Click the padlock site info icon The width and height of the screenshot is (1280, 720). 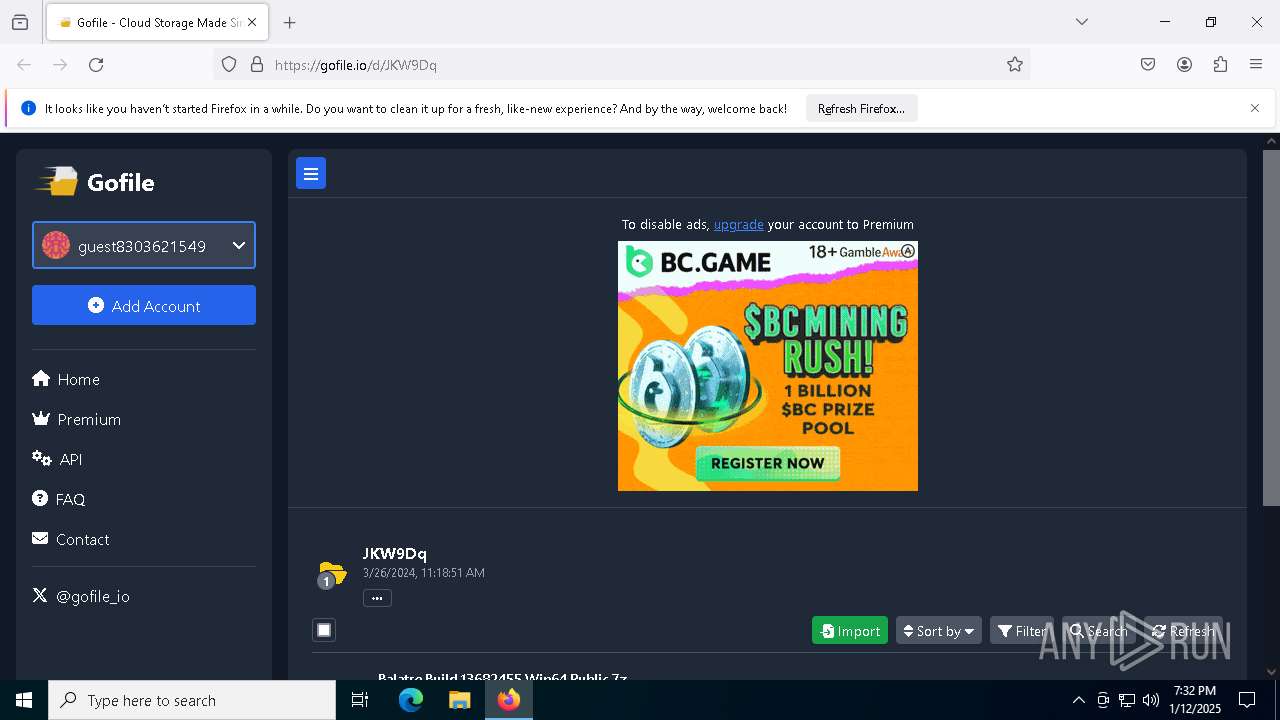tap(257, 65)
